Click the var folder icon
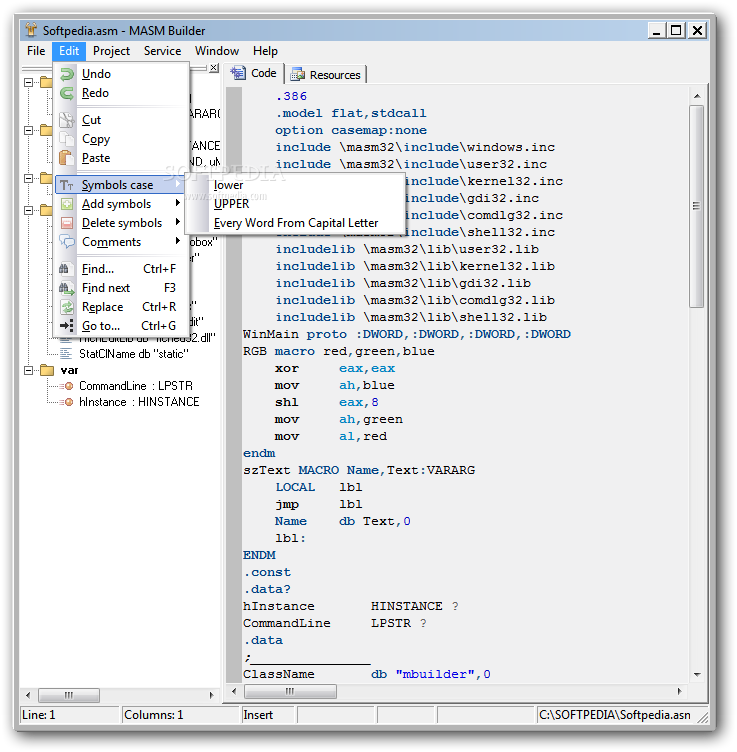Viewport: 737px width, 752px height. tap(47, 370)
